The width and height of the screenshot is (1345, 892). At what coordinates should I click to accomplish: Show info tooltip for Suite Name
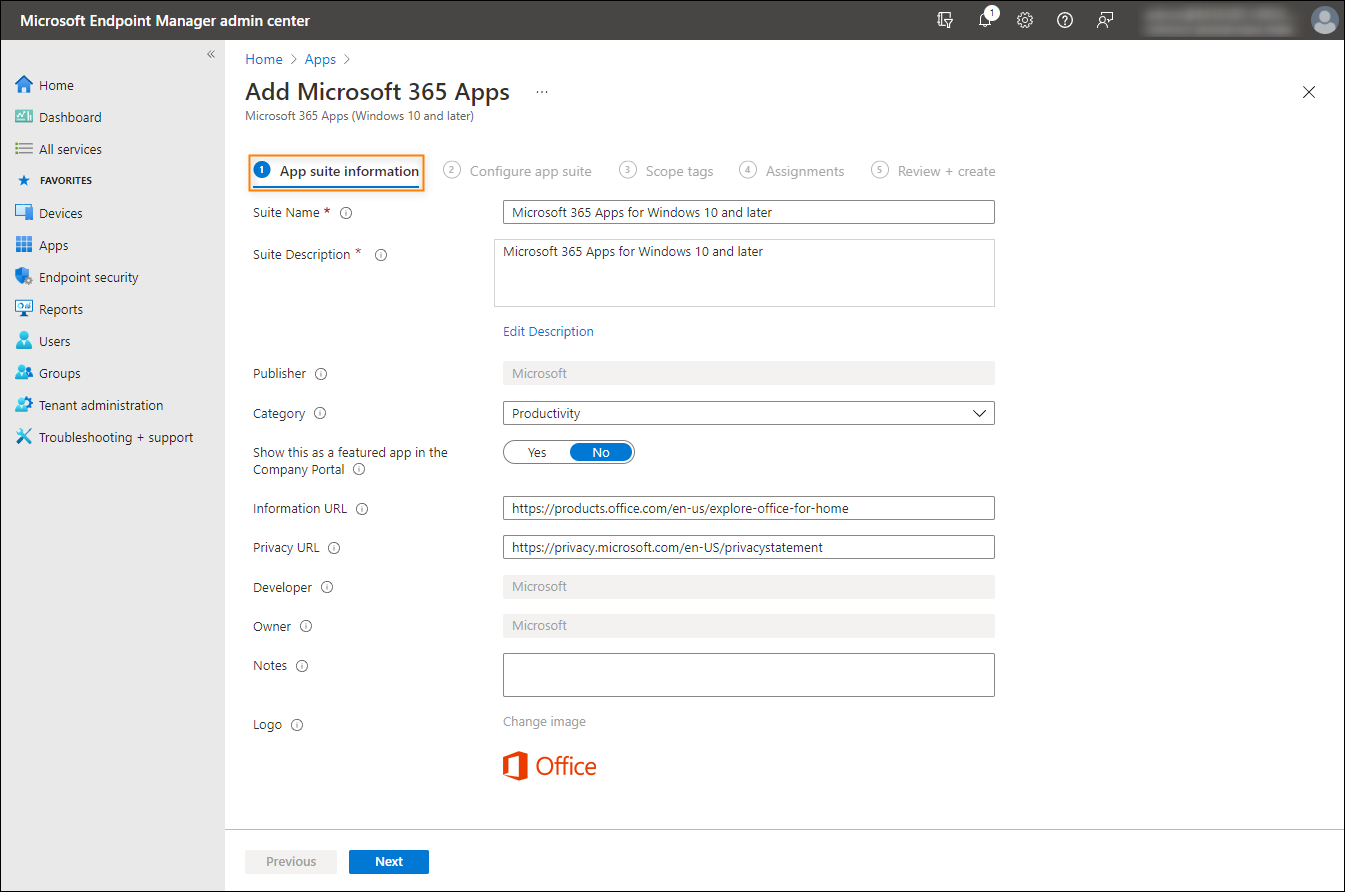tap(346, 213)
